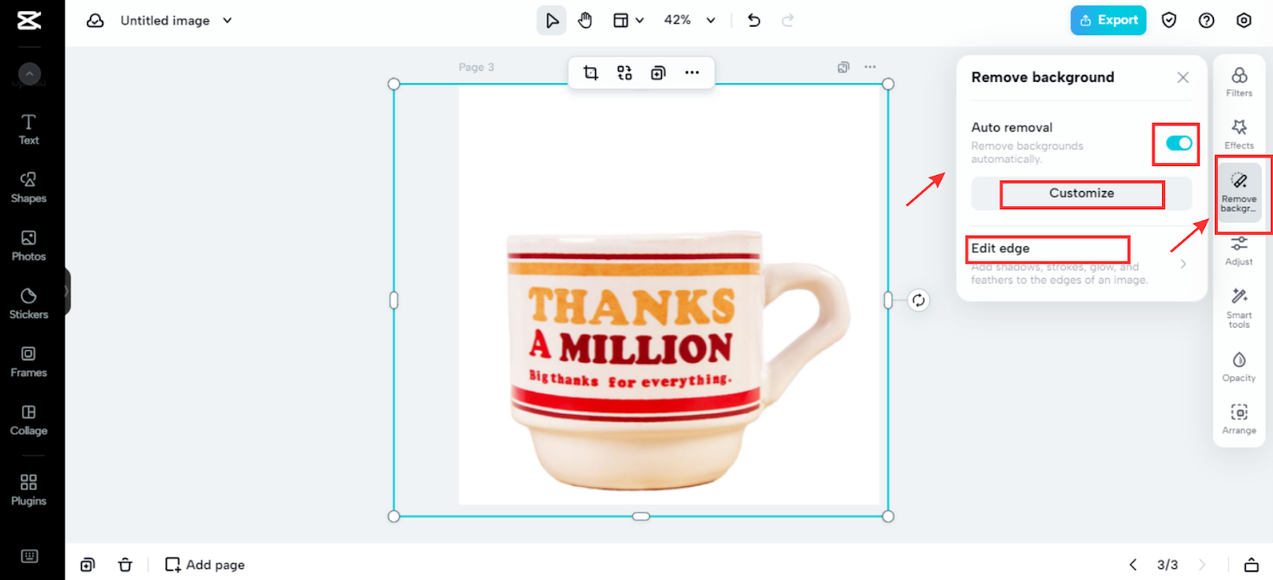Click the Add page button
Viewport: 1273px width, 580px height.
point(205,565)
